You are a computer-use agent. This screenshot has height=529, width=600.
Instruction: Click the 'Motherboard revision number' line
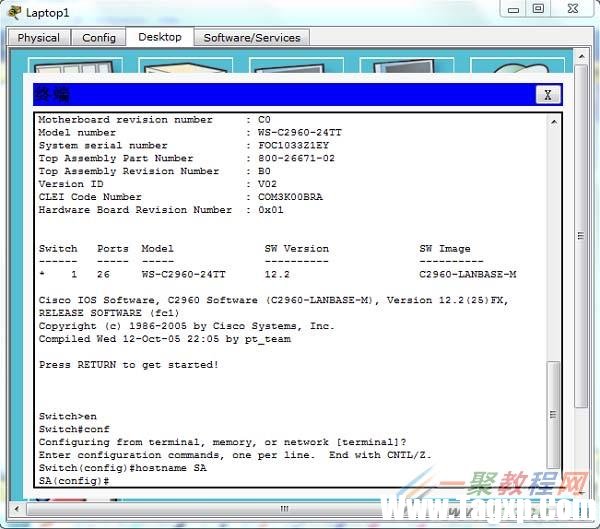154,119
